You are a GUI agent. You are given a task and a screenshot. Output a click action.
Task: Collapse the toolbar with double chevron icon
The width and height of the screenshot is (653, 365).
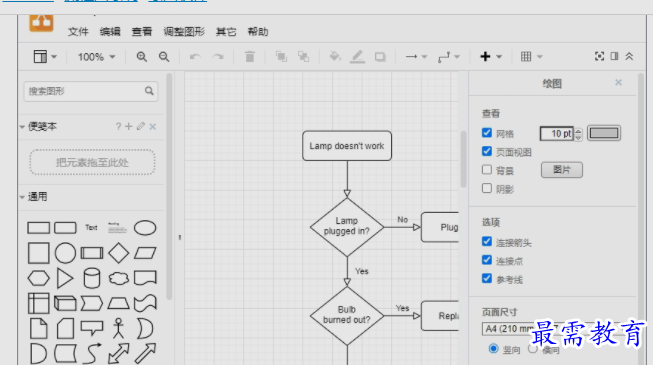629,56
